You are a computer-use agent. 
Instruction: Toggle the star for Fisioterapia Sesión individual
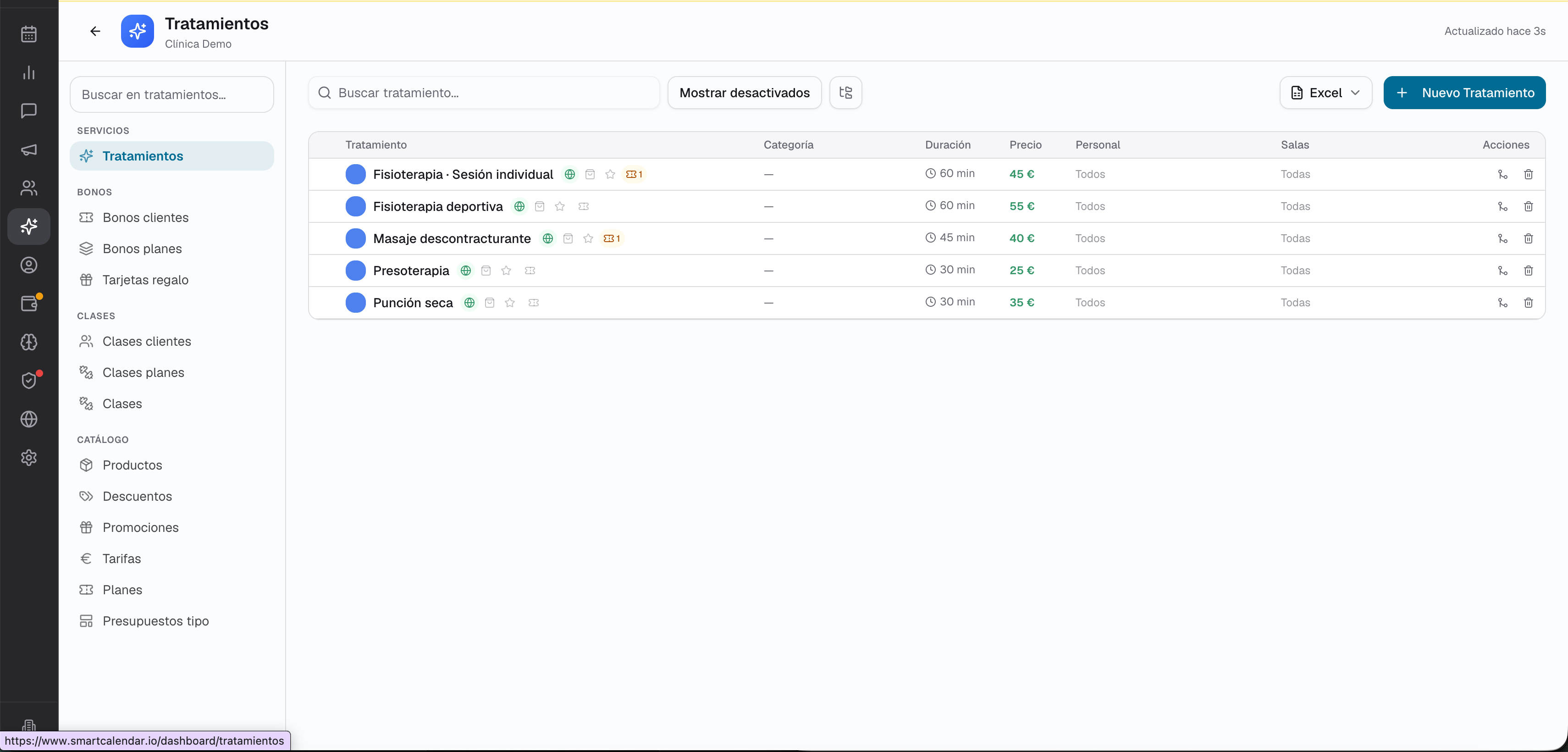[x=611, y=174]
